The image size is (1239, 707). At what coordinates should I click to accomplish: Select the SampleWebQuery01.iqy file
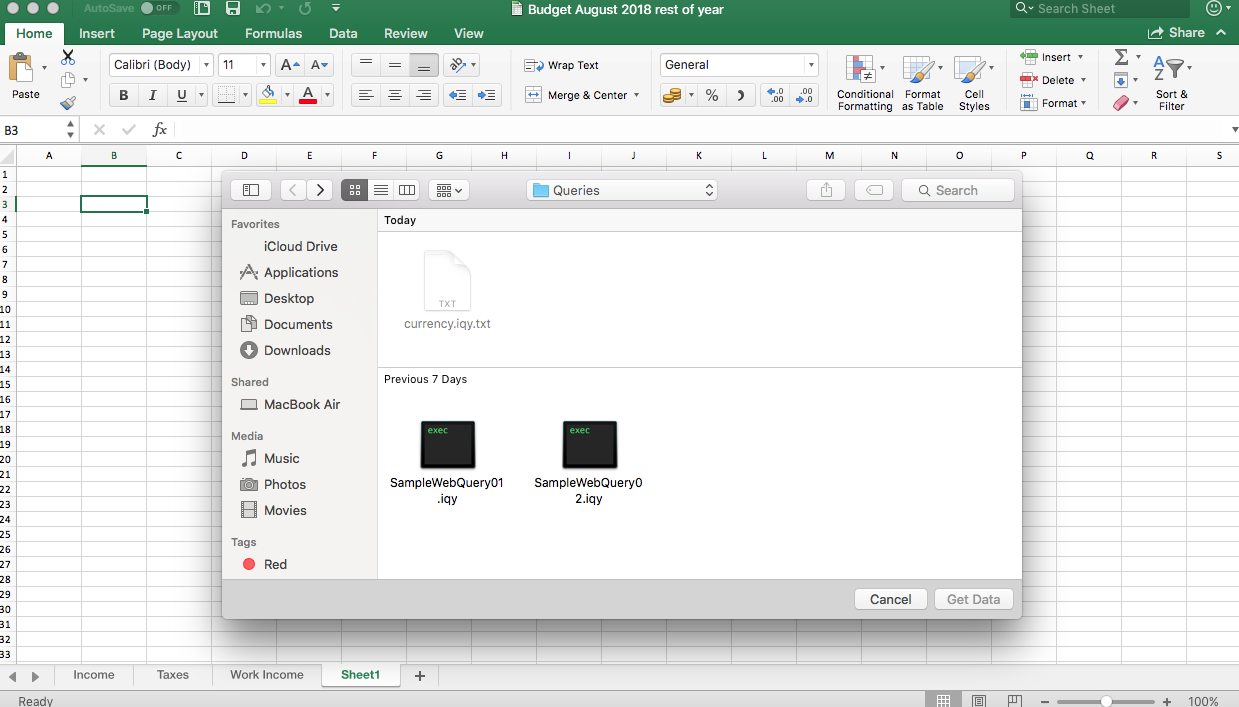[x=447, y=445]
